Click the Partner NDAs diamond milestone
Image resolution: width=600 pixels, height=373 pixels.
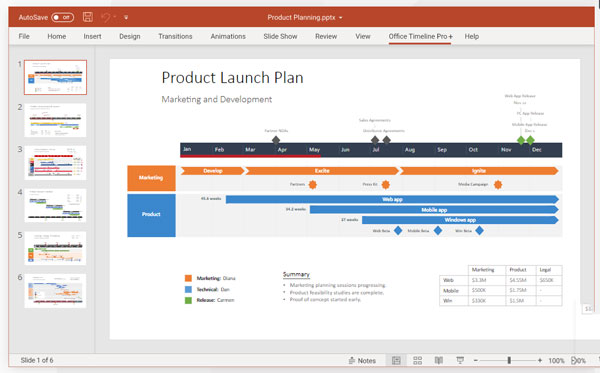(x=276, y=140)
